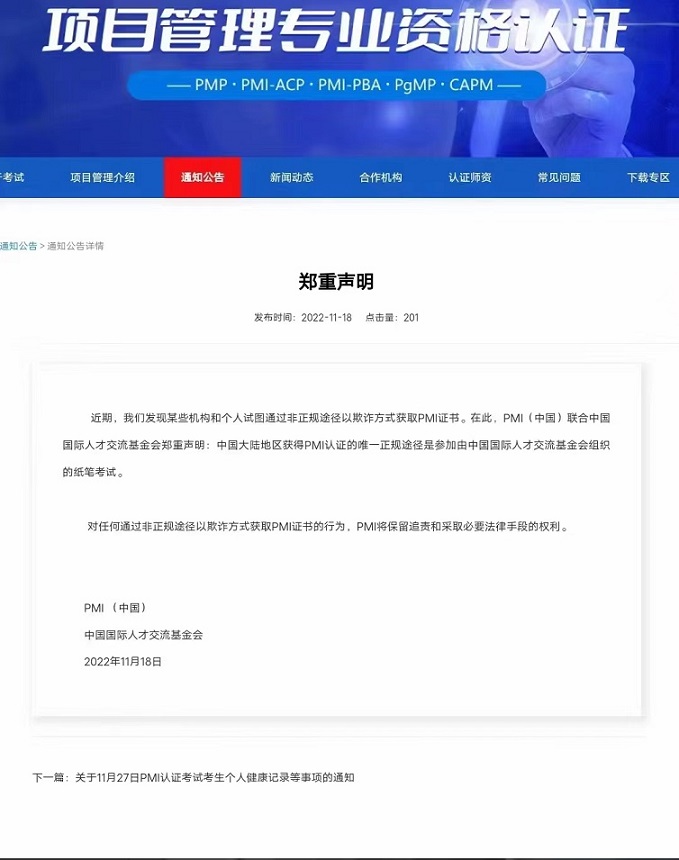Select the highlighted 通知公告 nav tab
The width and height of the screenshot is (679, 860).
pyautogui.click(x=203, y=177)
